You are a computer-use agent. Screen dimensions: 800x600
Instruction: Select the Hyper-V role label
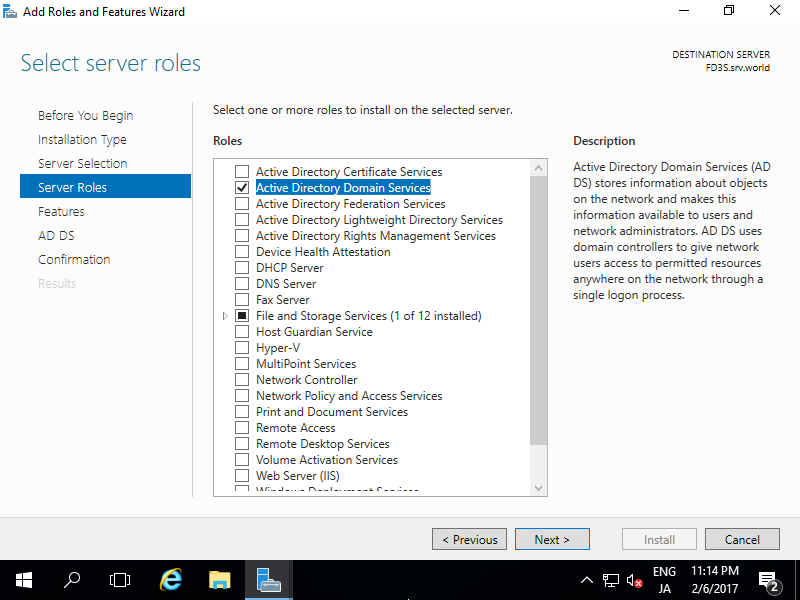(x=278, y=347)
